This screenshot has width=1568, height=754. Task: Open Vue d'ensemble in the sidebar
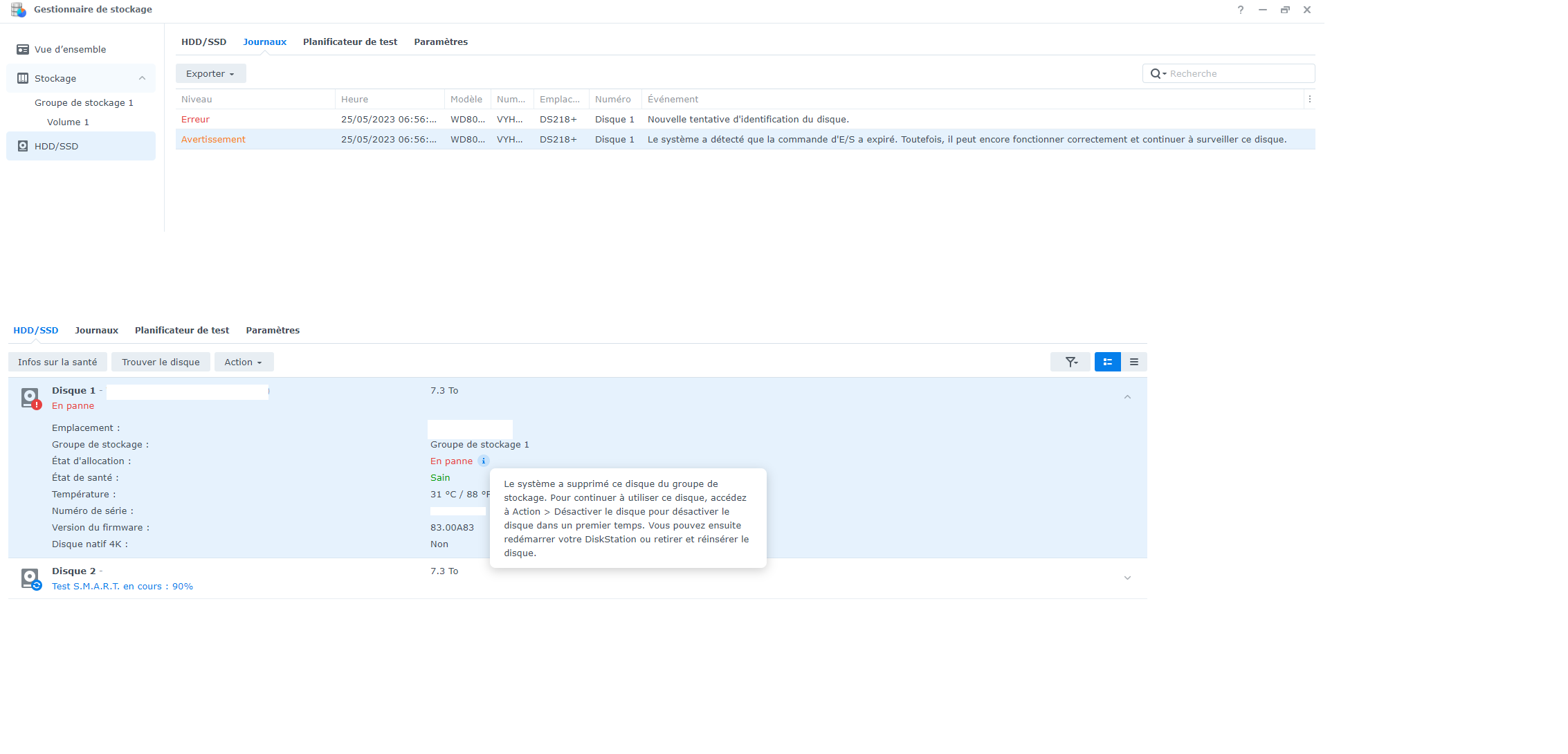(70, 49)
